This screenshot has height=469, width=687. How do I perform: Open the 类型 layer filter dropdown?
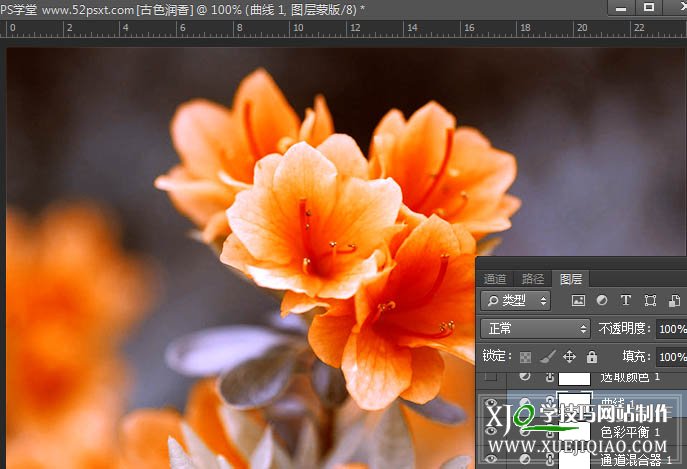click(x=515, y=300)
